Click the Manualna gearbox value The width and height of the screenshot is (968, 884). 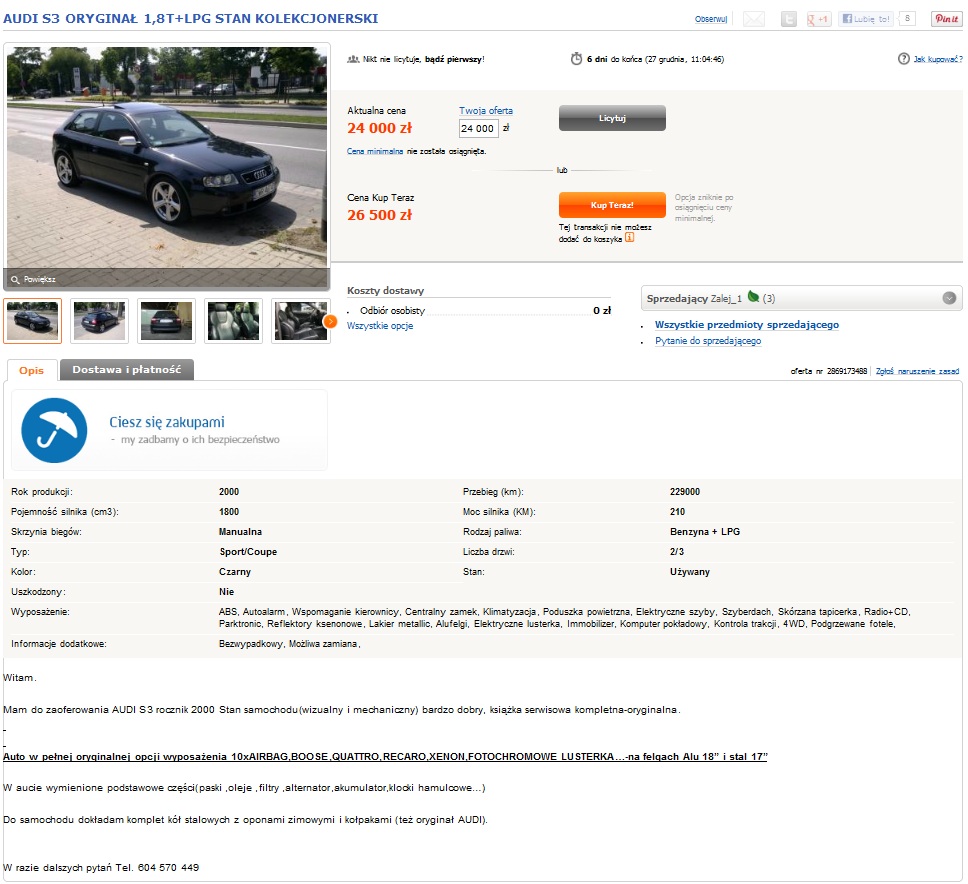240,532
